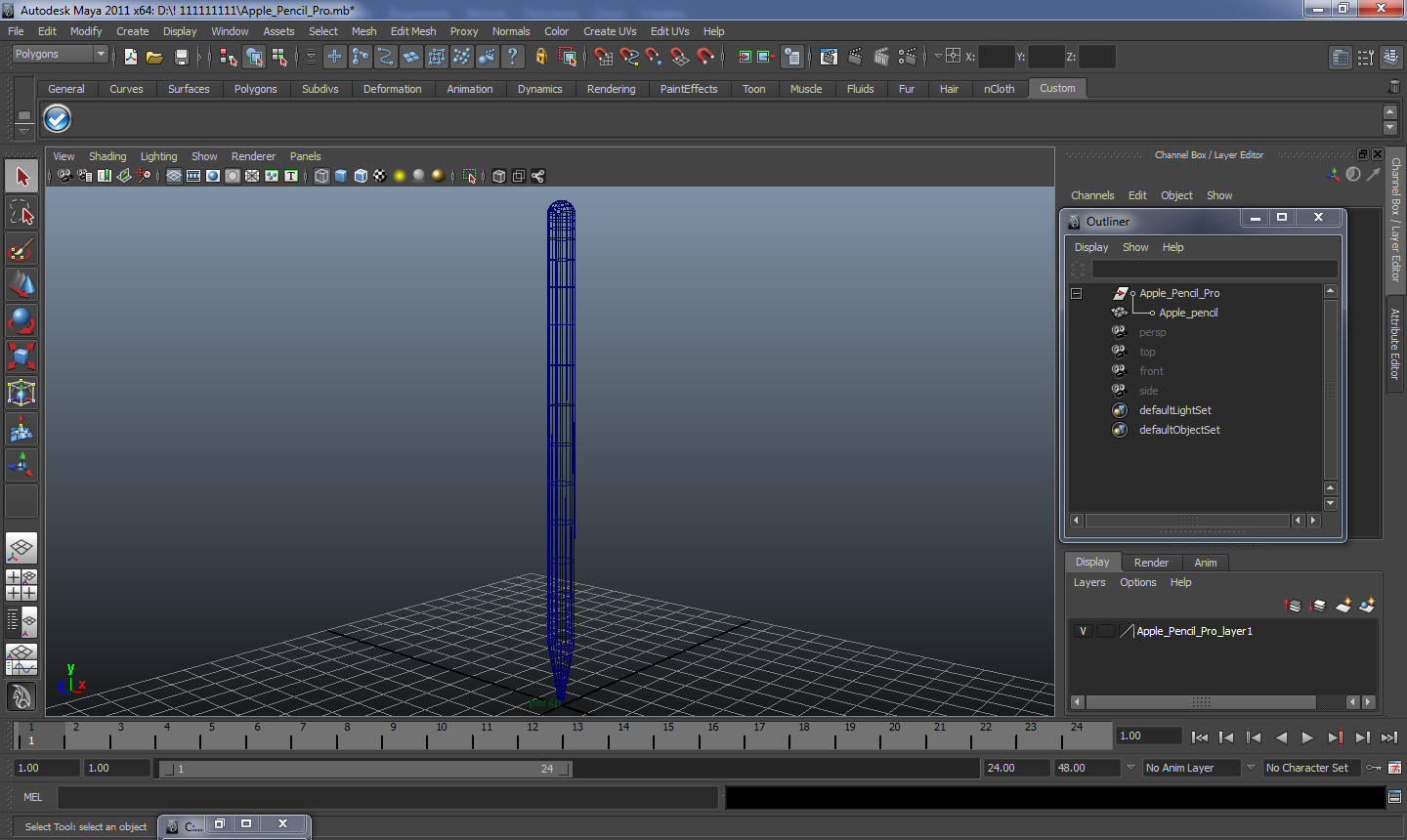Open the Edit Mesh menu

[x=413, y=31]
